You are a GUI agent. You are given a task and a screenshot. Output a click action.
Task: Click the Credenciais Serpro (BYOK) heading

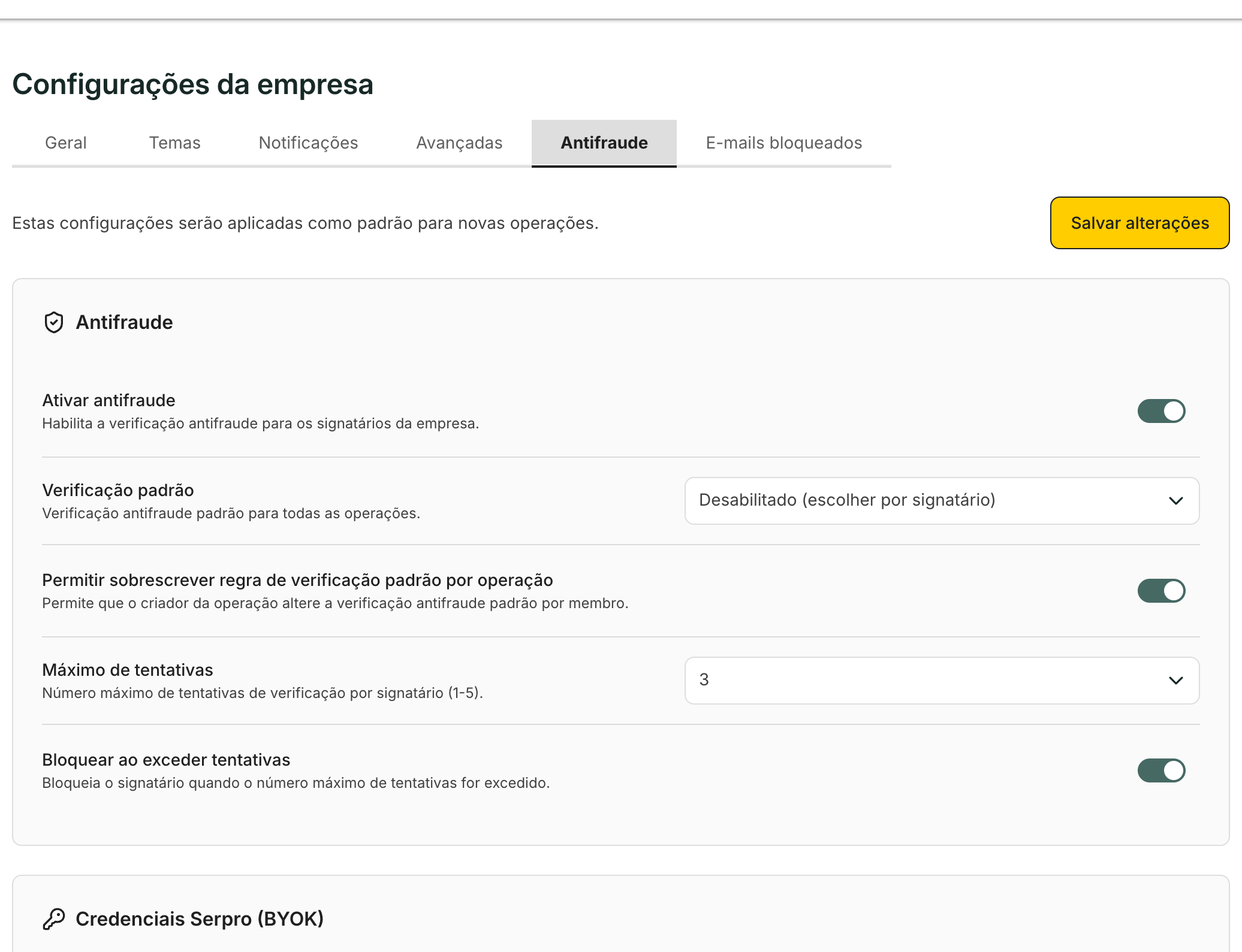[200, 918]
